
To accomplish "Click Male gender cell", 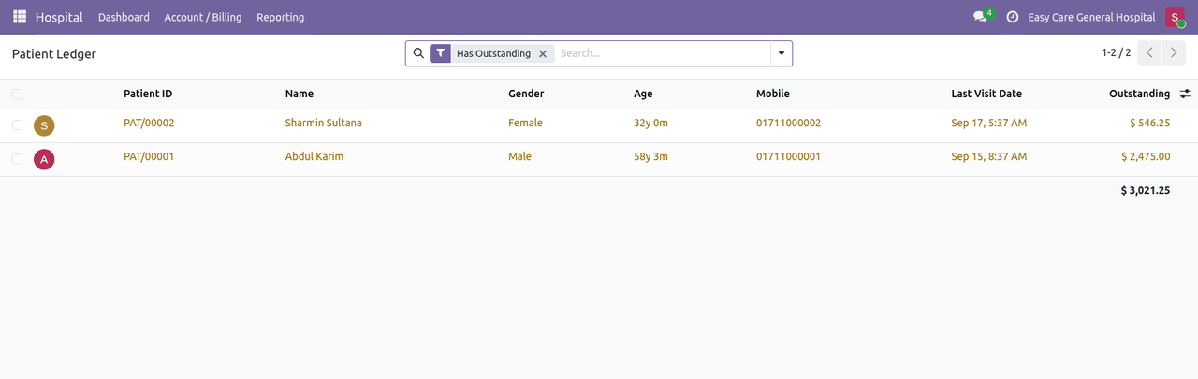I will pyautogui.click(x=520, y=157).
